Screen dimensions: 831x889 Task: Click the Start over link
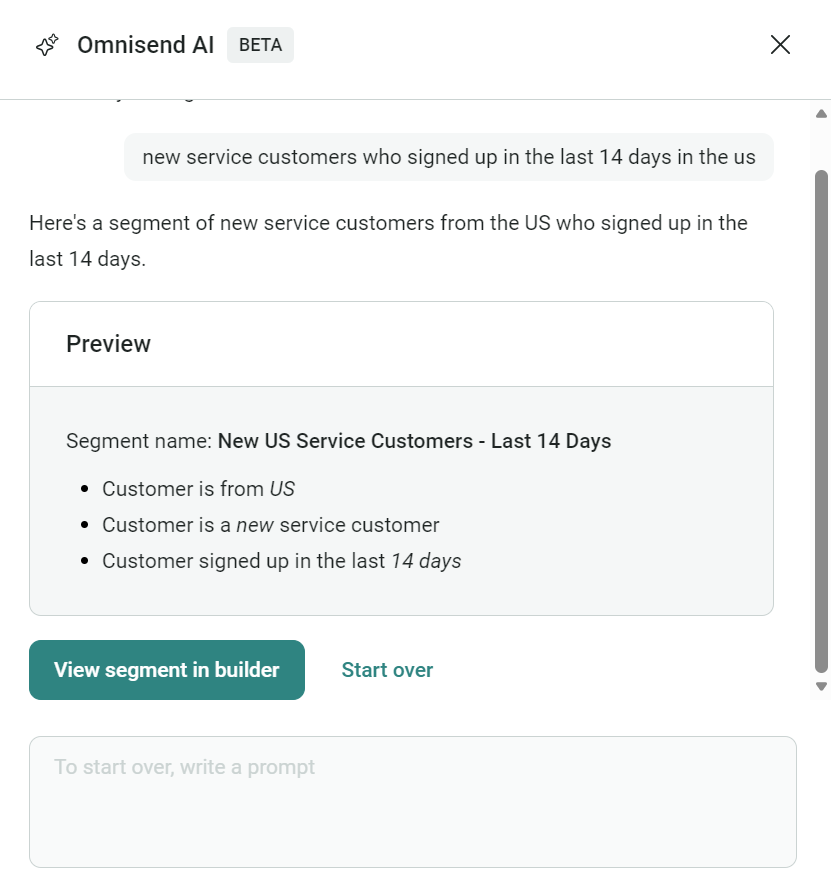(x=387, y=670)
